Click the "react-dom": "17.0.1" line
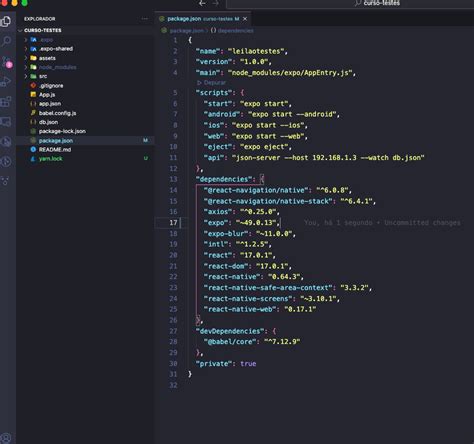Viewport: 474px width, 444px height. pos(248,266)
